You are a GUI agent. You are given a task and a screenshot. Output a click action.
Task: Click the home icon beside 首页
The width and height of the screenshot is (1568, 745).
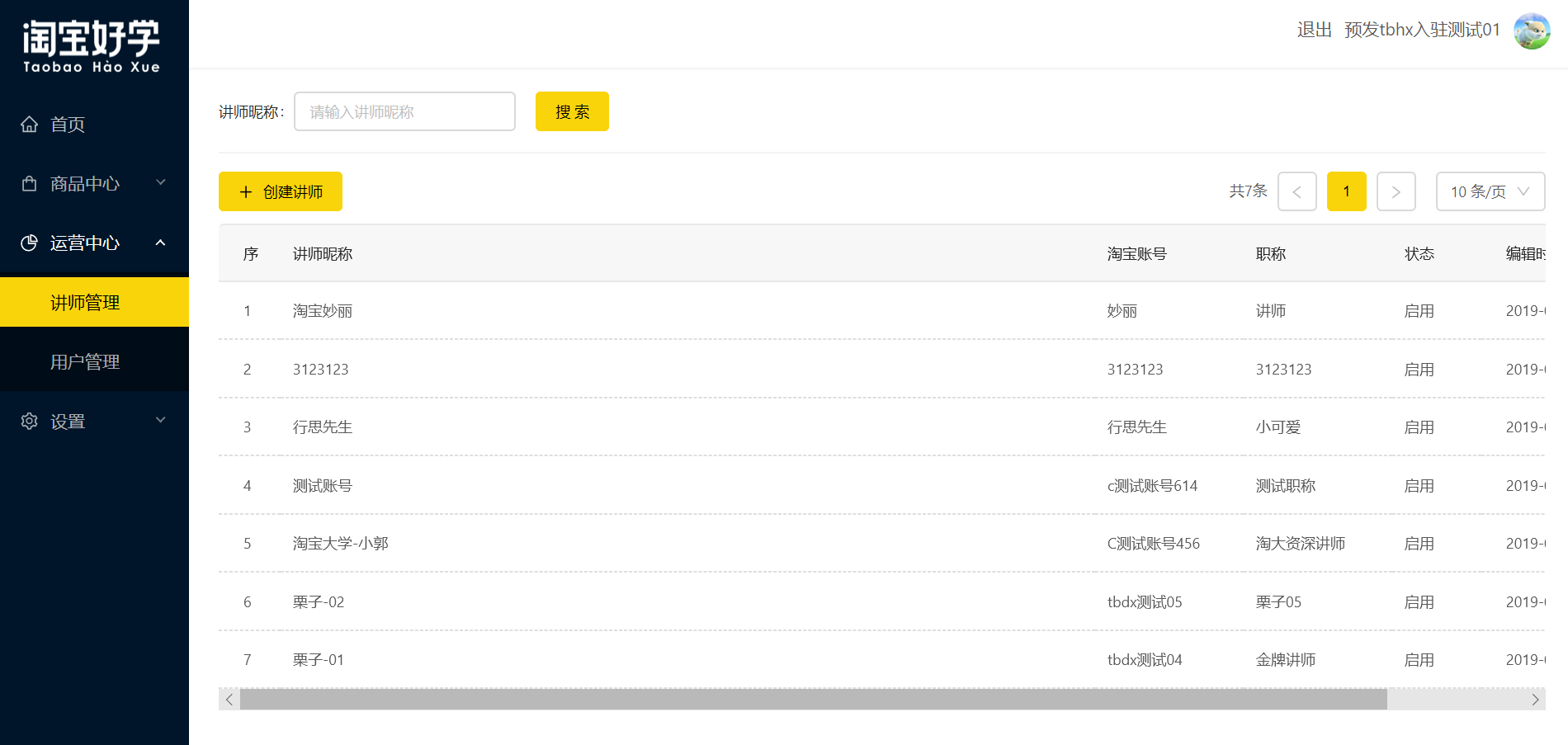30,125
